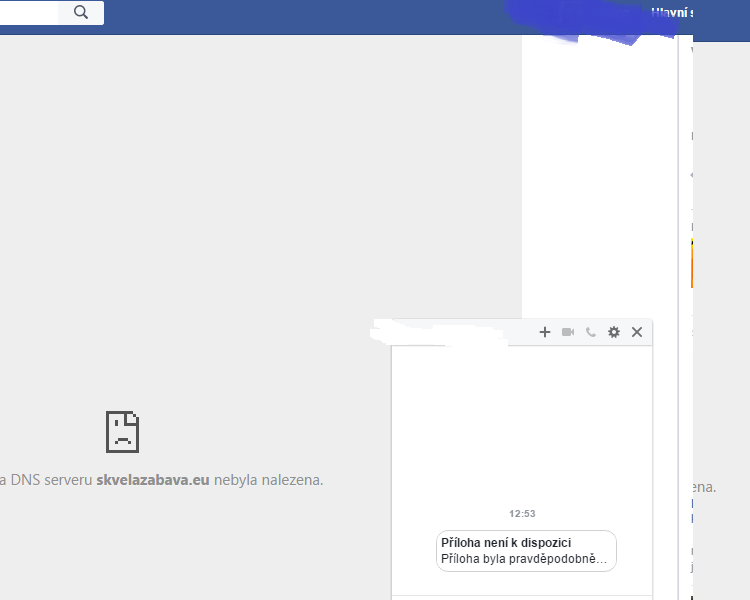The height and width of the screenshot is (600, 750).
Task: Start a video call from chat header
Action: pyautogui.click(x=568, y=332)
